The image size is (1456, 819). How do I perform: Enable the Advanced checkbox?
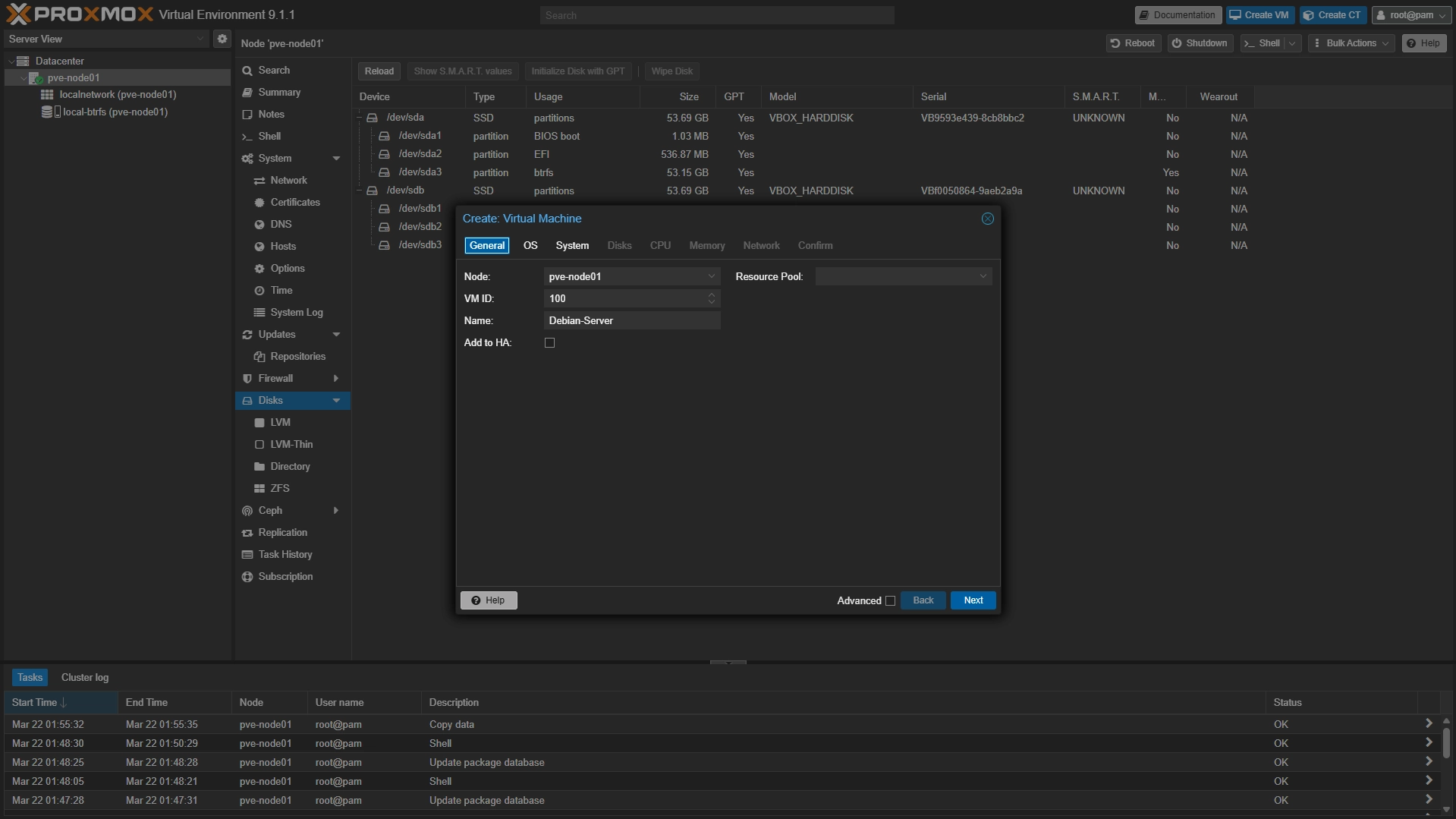(890, 601)
